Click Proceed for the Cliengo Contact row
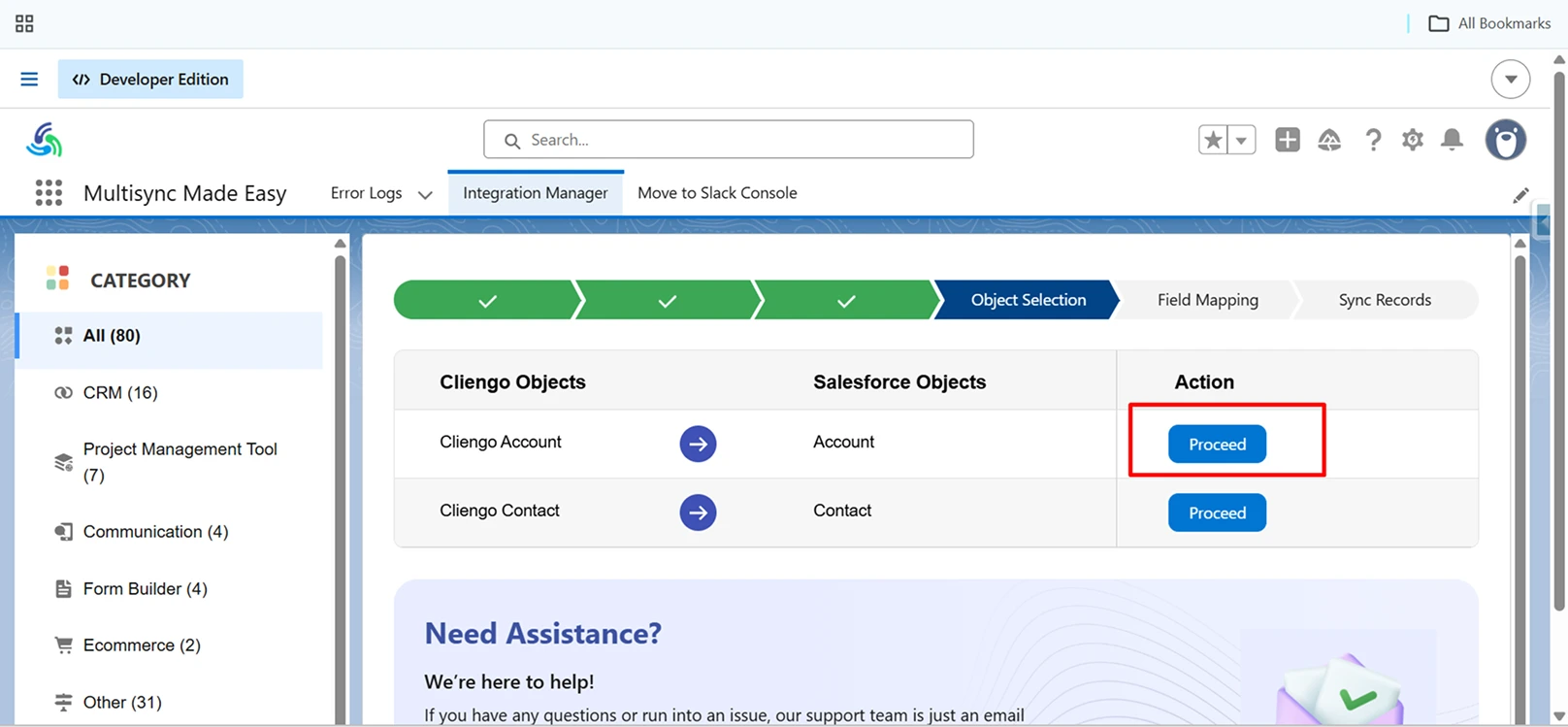The width and height of the screenshot is (1568, 727). pos(1217,512)
